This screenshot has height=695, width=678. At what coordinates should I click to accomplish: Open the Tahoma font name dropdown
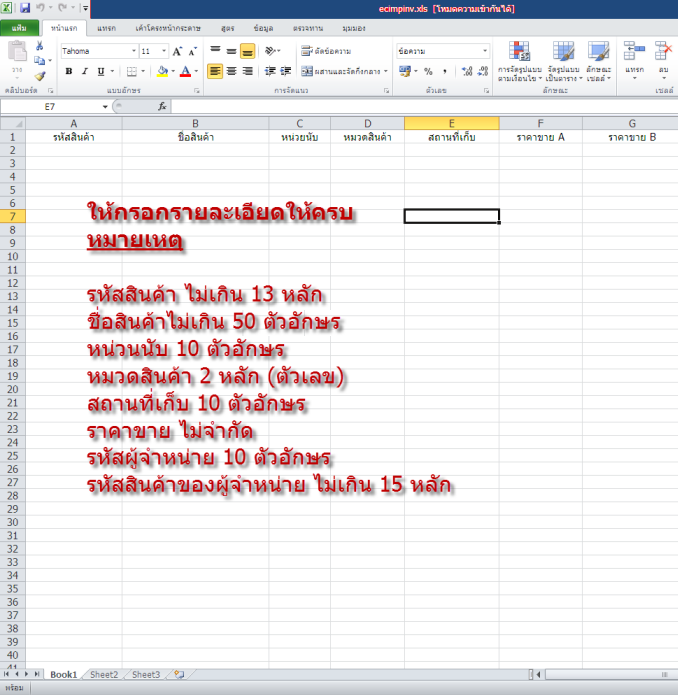[x=134, y=50]
